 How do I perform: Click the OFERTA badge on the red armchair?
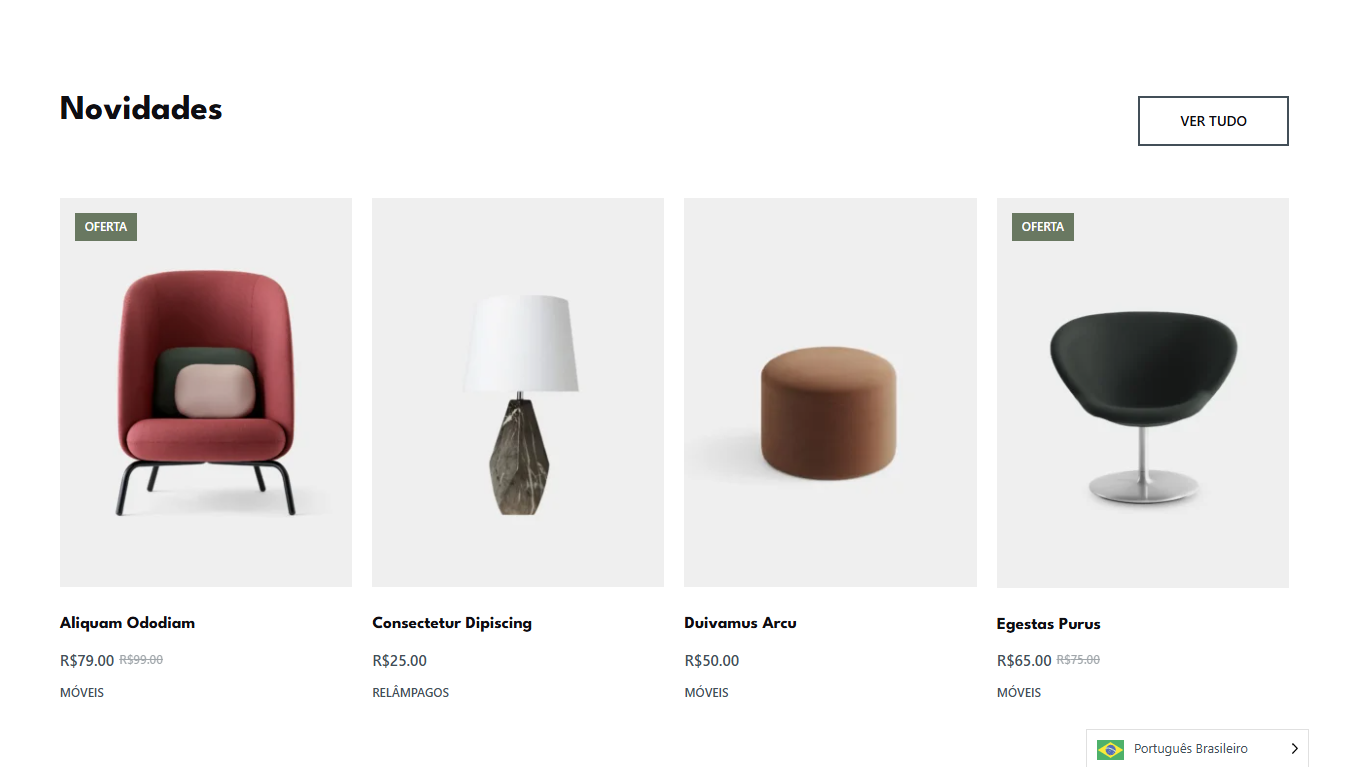pyautogui.click(x=106, y=227)
